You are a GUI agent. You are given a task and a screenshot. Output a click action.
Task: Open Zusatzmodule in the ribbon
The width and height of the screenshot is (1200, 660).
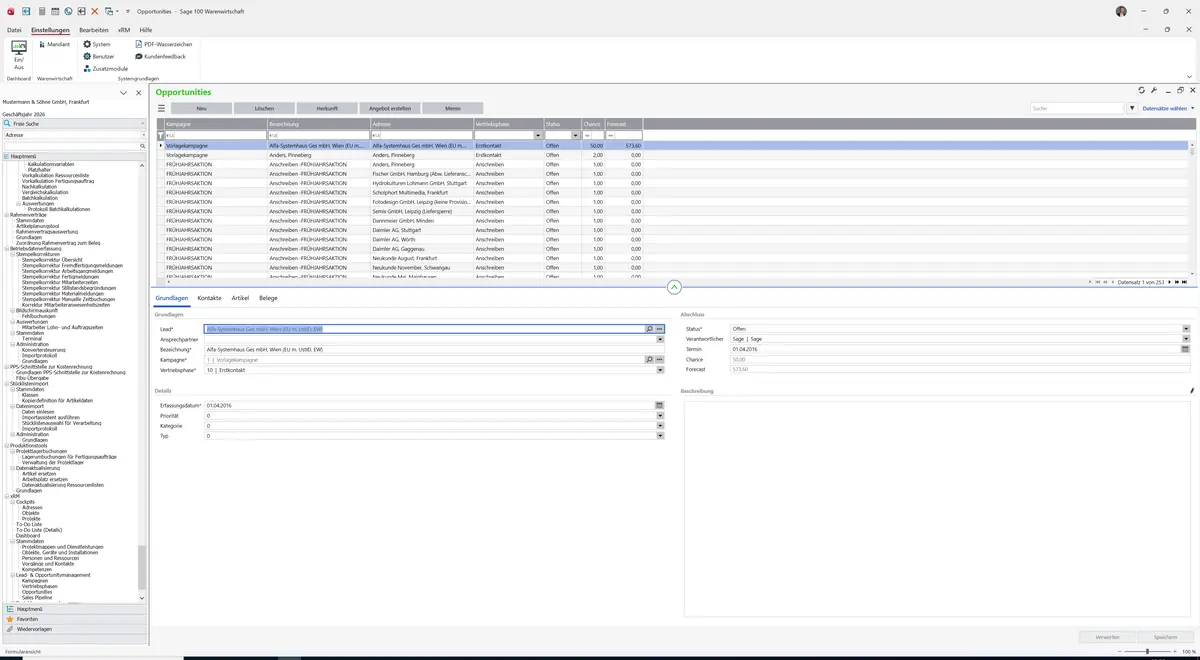coord(106,68)
